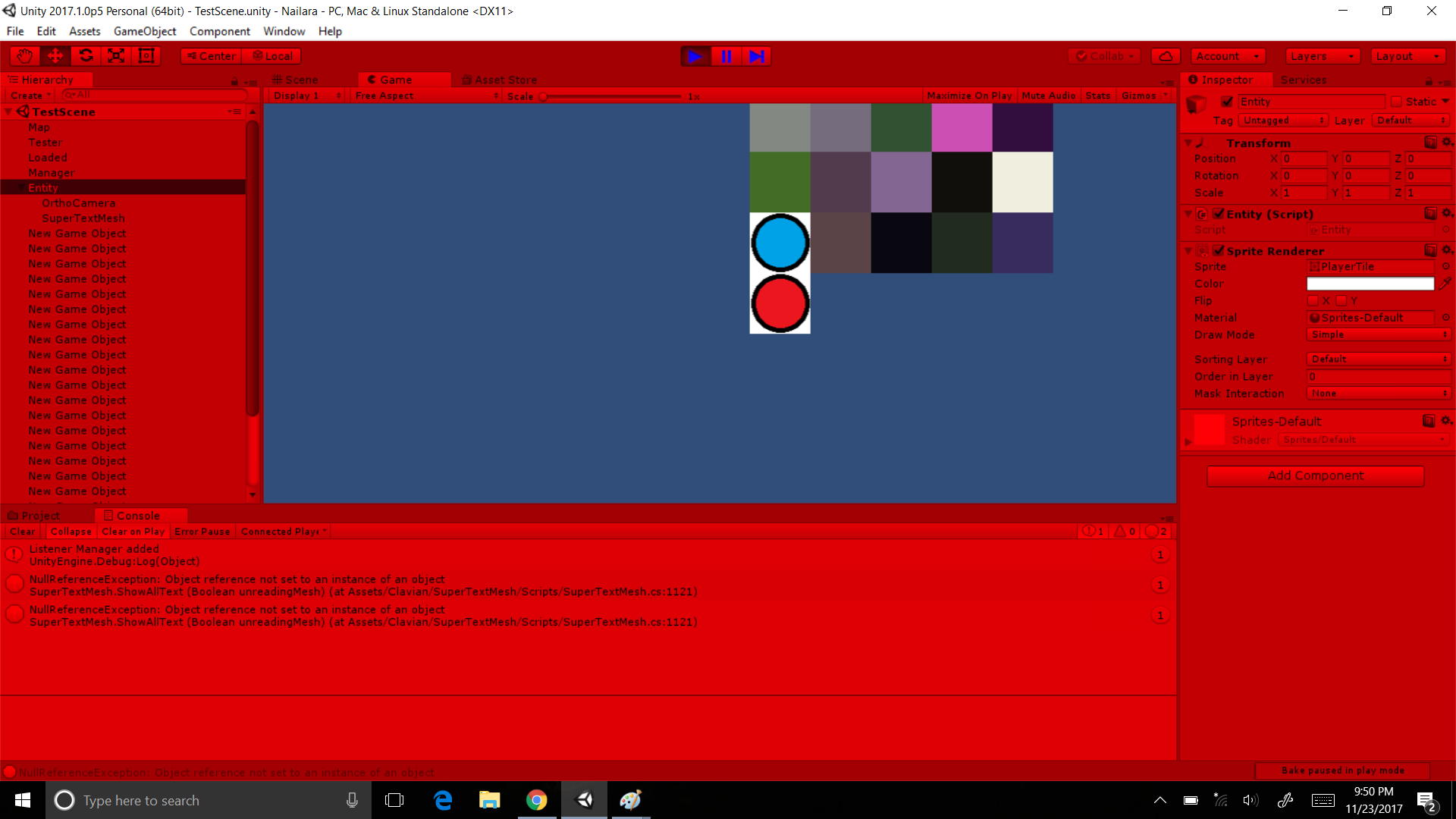This screenshot has height=819, width=1456.
Task: Click the Step Forward button
Action: (757, 56)
